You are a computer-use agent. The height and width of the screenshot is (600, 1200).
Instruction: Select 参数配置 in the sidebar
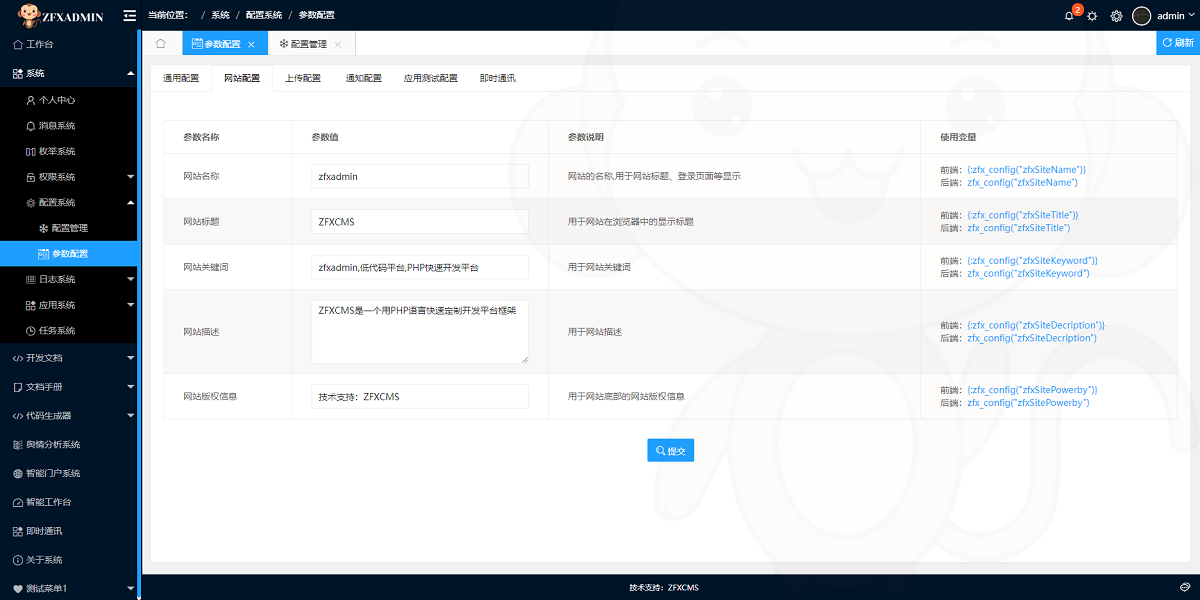click(x=69, y=254)
